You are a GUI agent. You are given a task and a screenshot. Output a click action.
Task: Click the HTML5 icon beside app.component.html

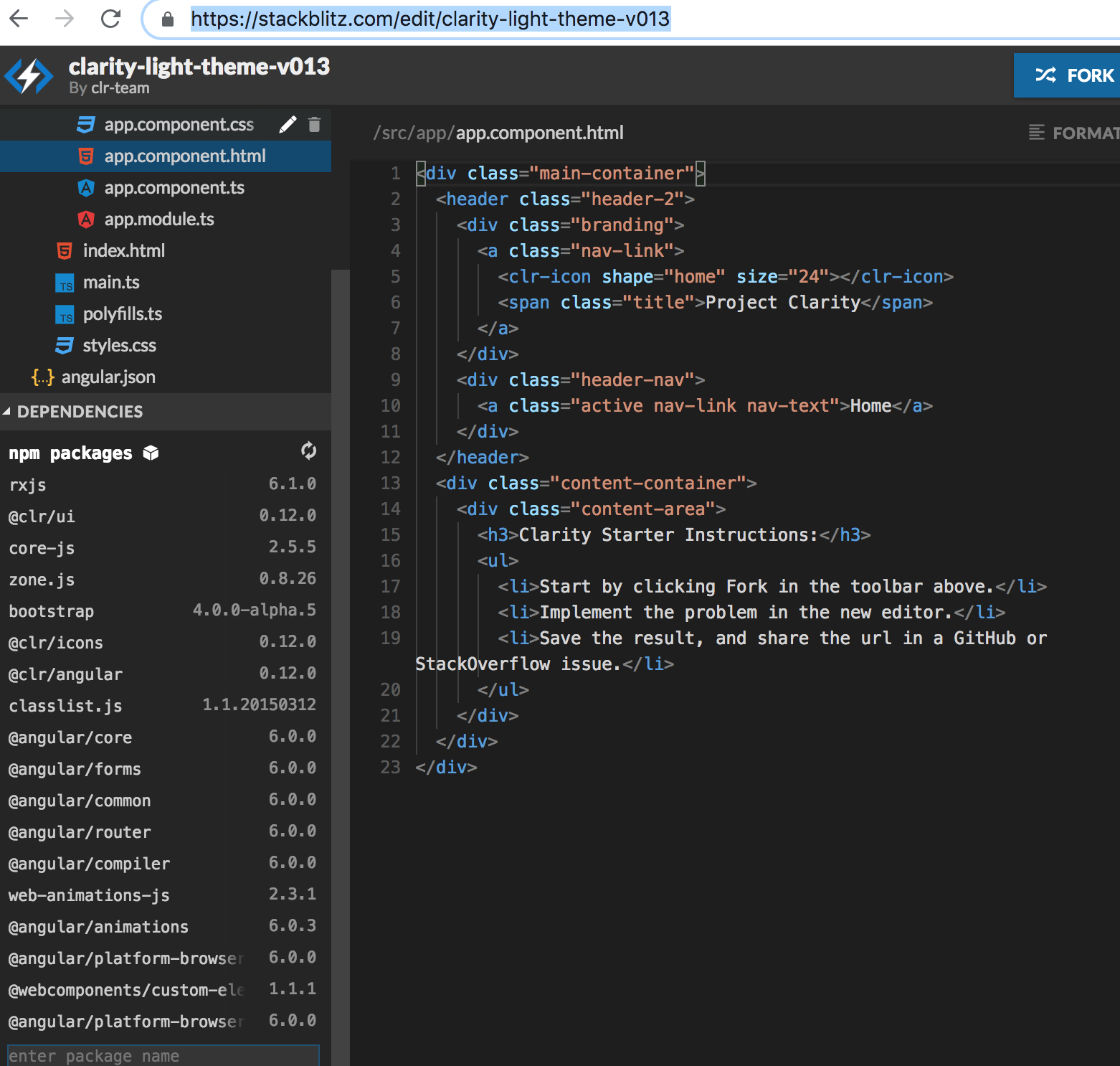coord(86,156)
